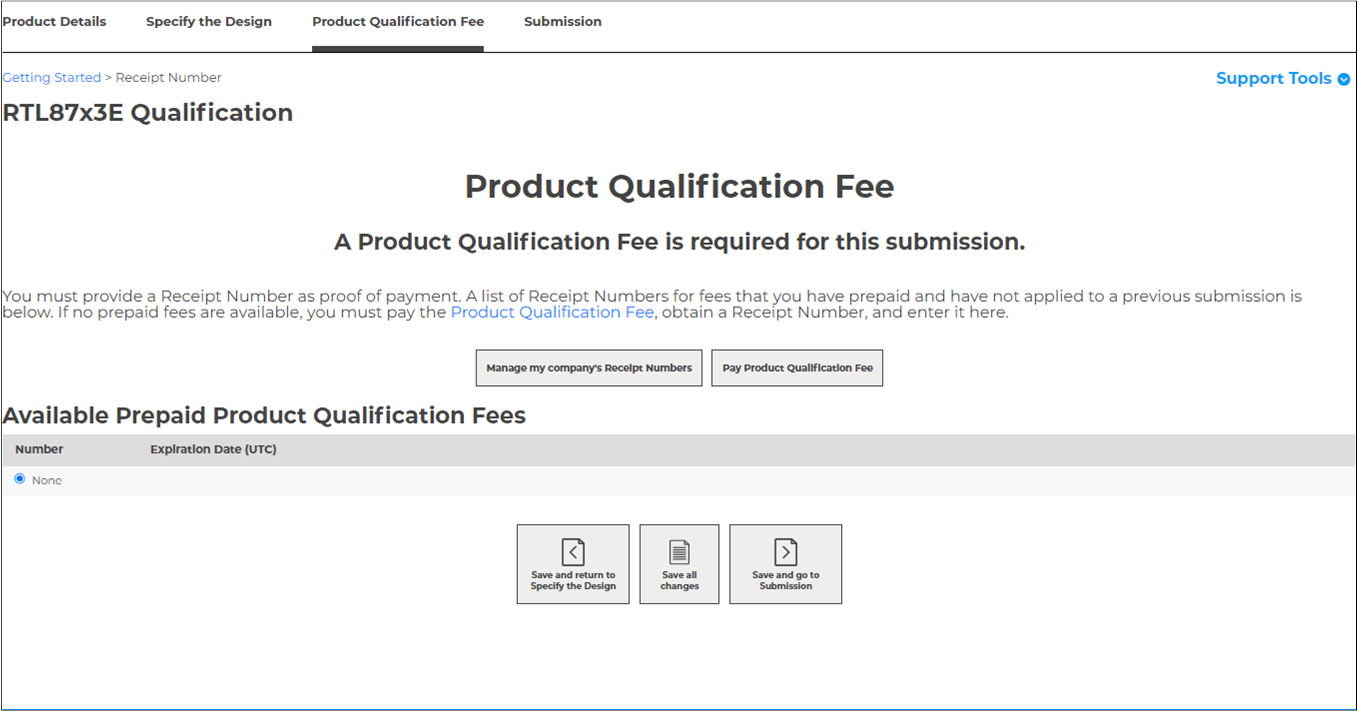Screen dimensions: 1358x711
Task: Follow the Getting Started breadcrumb link
Action: coord(52,77)
